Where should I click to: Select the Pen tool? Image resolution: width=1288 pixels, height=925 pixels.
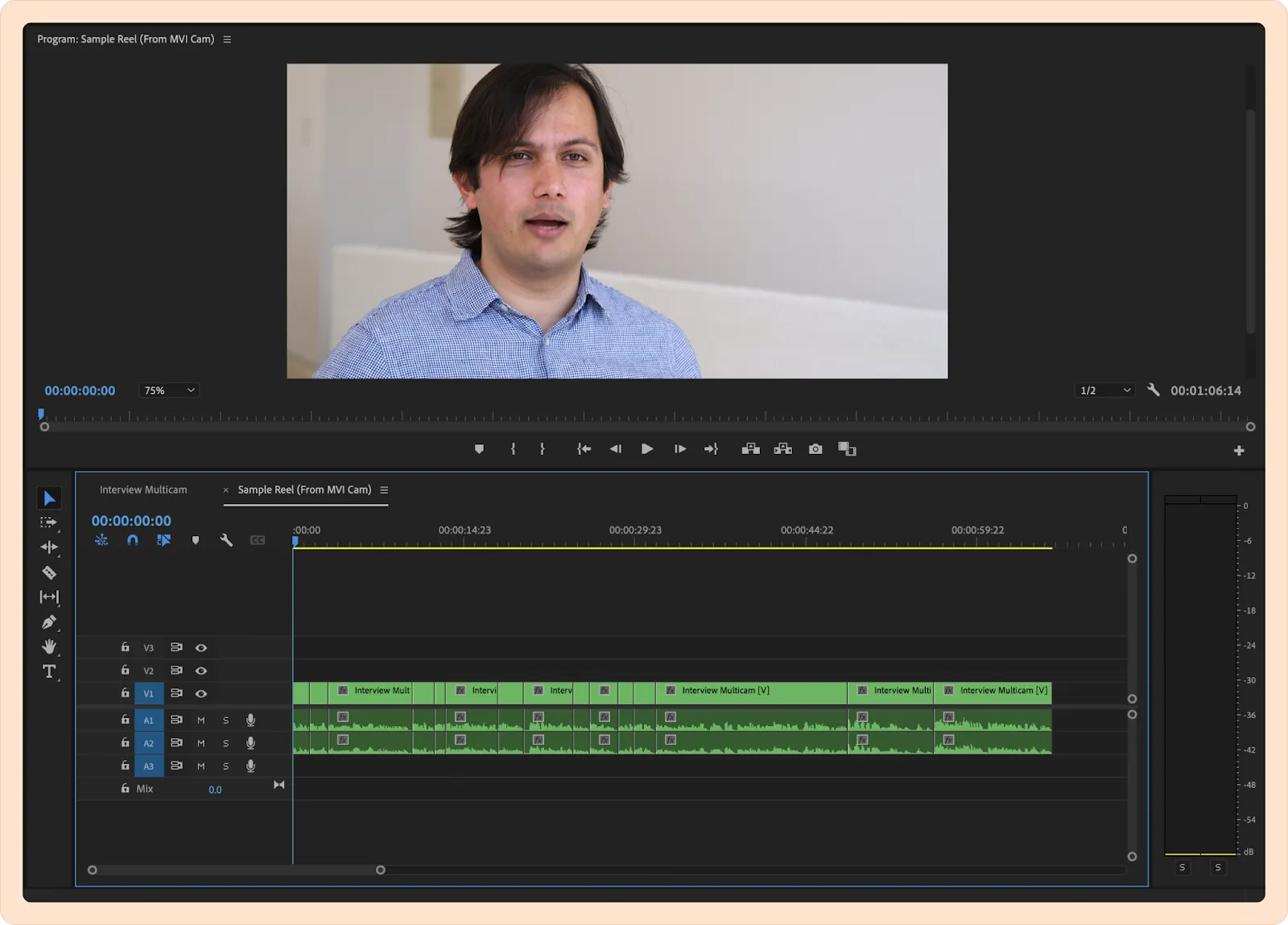49,622
